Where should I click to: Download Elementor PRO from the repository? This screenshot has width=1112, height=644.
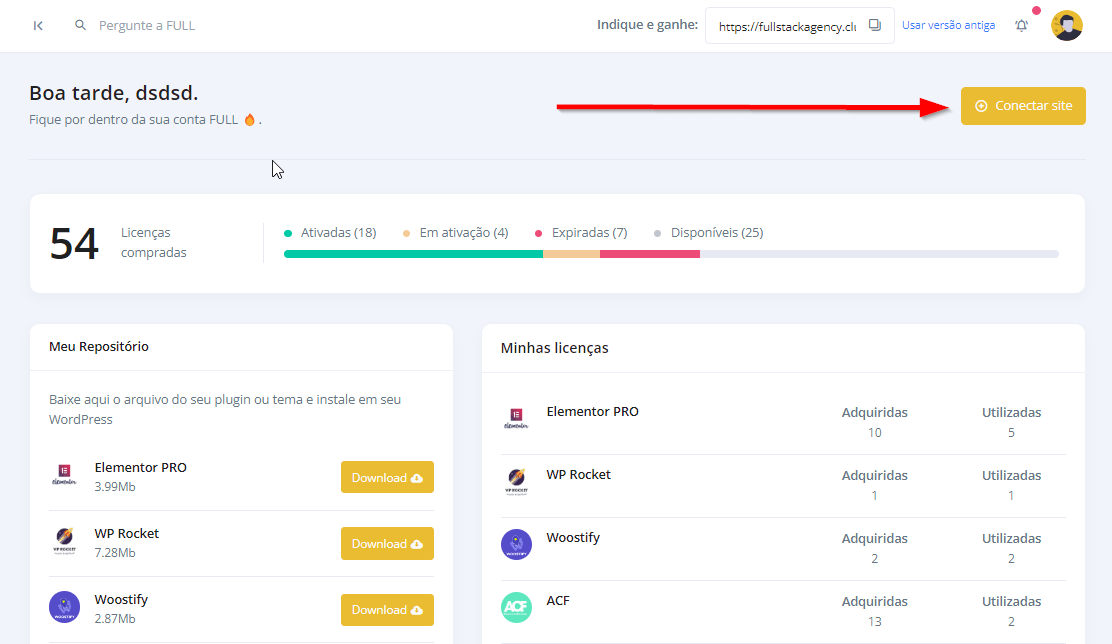coord(387,477)
